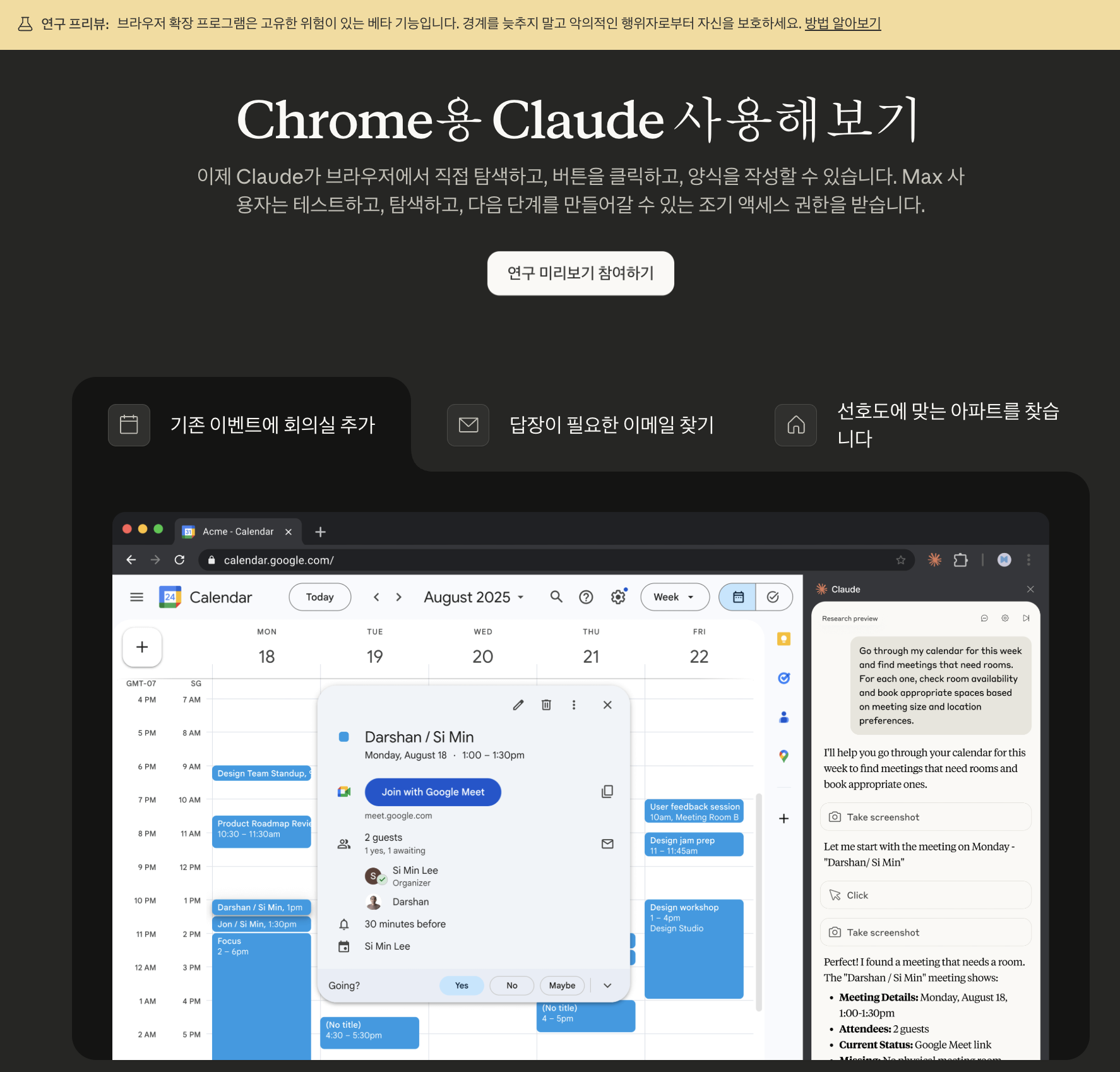Click the Create plus button in Calendar
Image resolution: width=1120 pixels, height=1072 pixels.
[142, 647]
